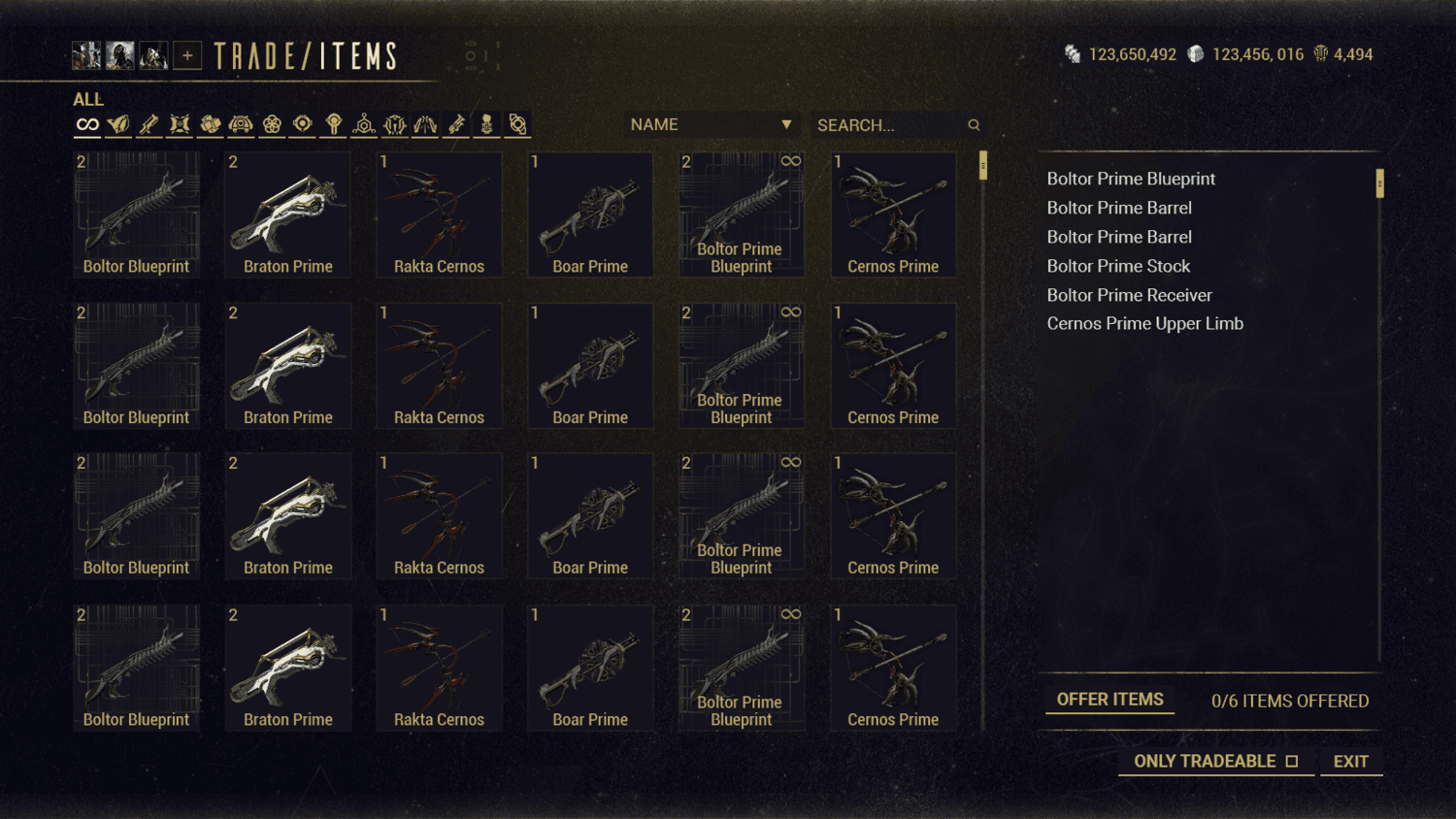1456x819 pixels.
Task: Select Boltor Prime Receiver in the list
Action: coord(1129,295)
